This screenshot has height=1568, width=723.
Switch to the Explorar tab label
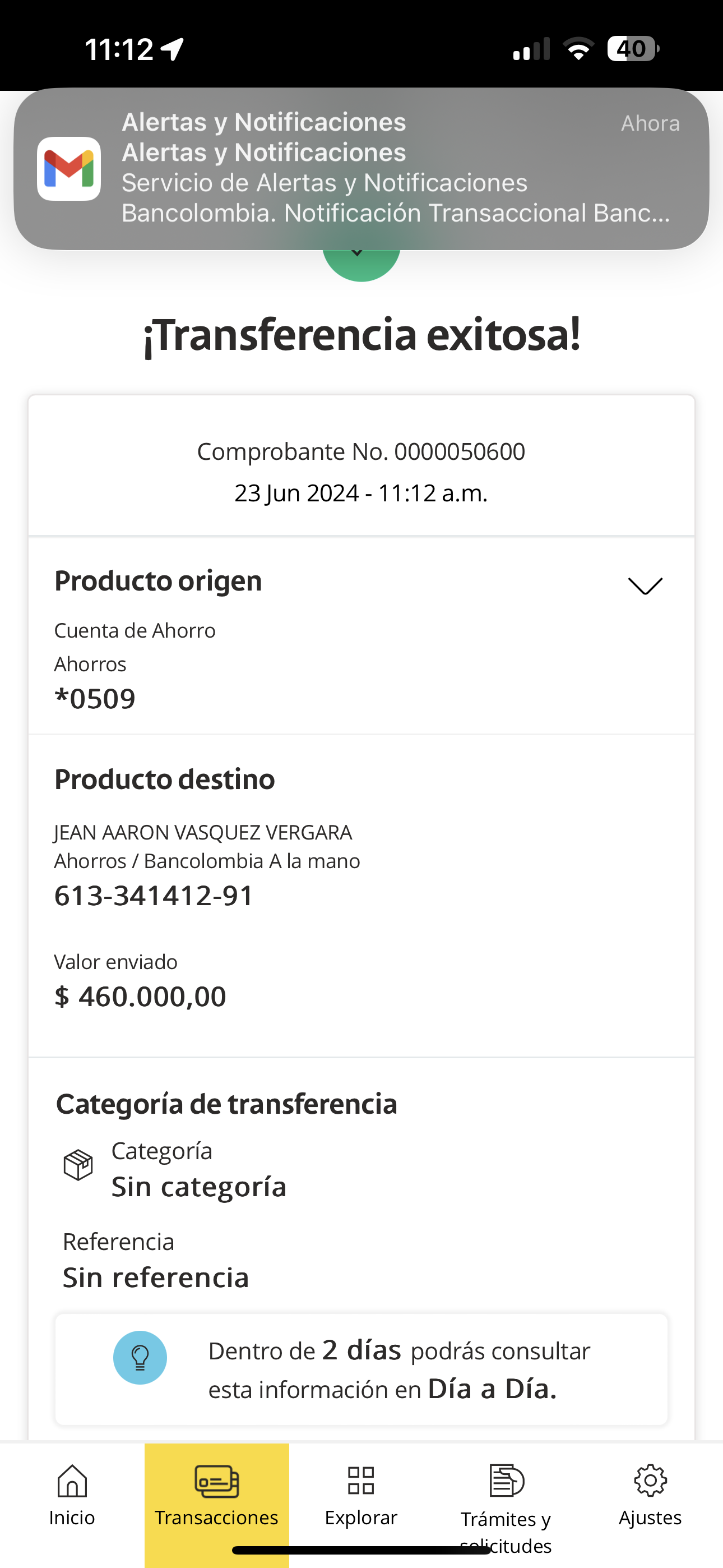pos(361,1518)
